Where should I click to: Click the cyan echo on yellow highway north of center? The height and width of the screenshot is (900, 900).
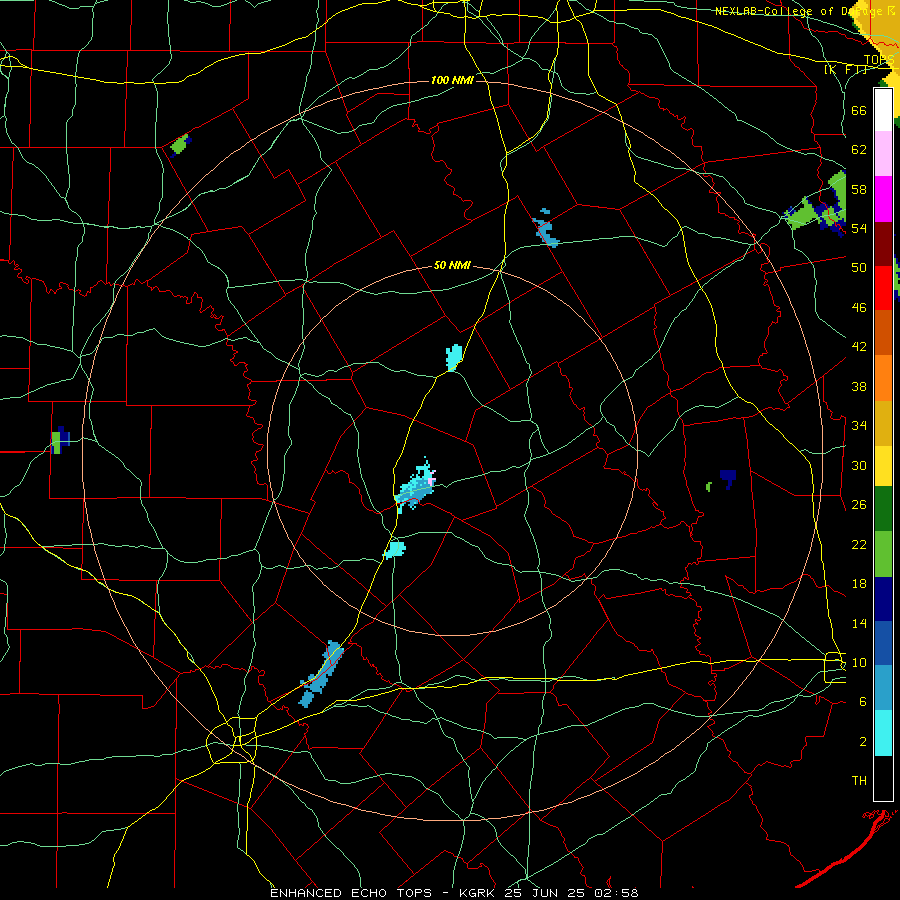point(454,358)
